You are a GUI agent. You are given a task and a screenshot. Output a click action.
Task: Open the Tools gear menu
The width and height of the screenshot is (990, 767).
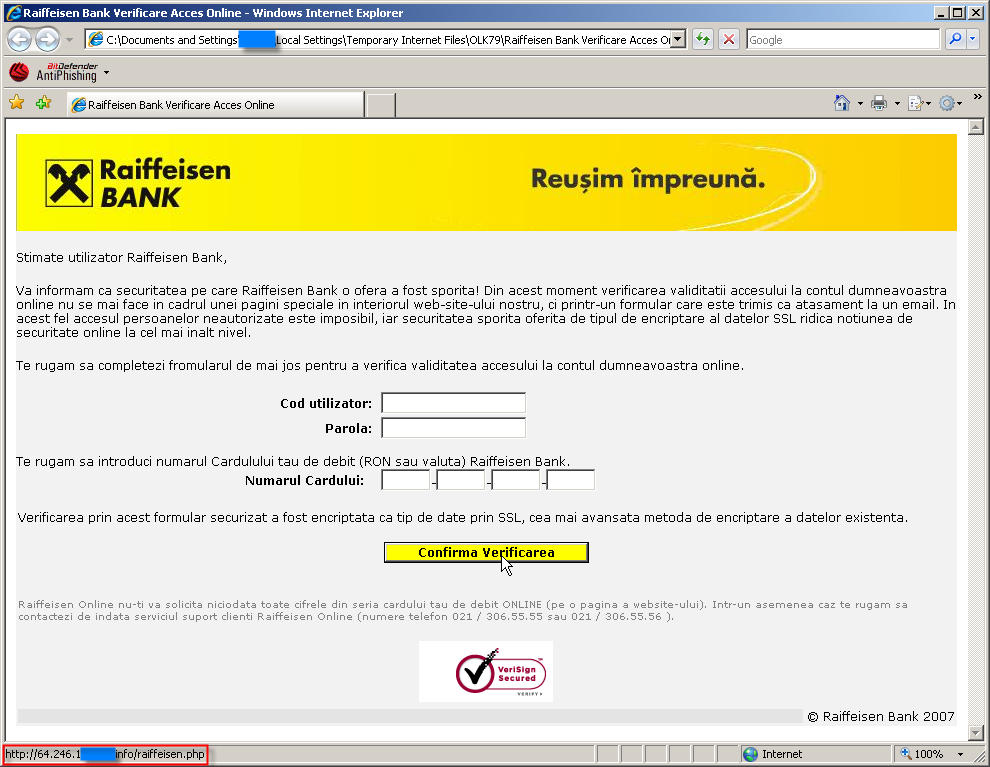(950, 103)
